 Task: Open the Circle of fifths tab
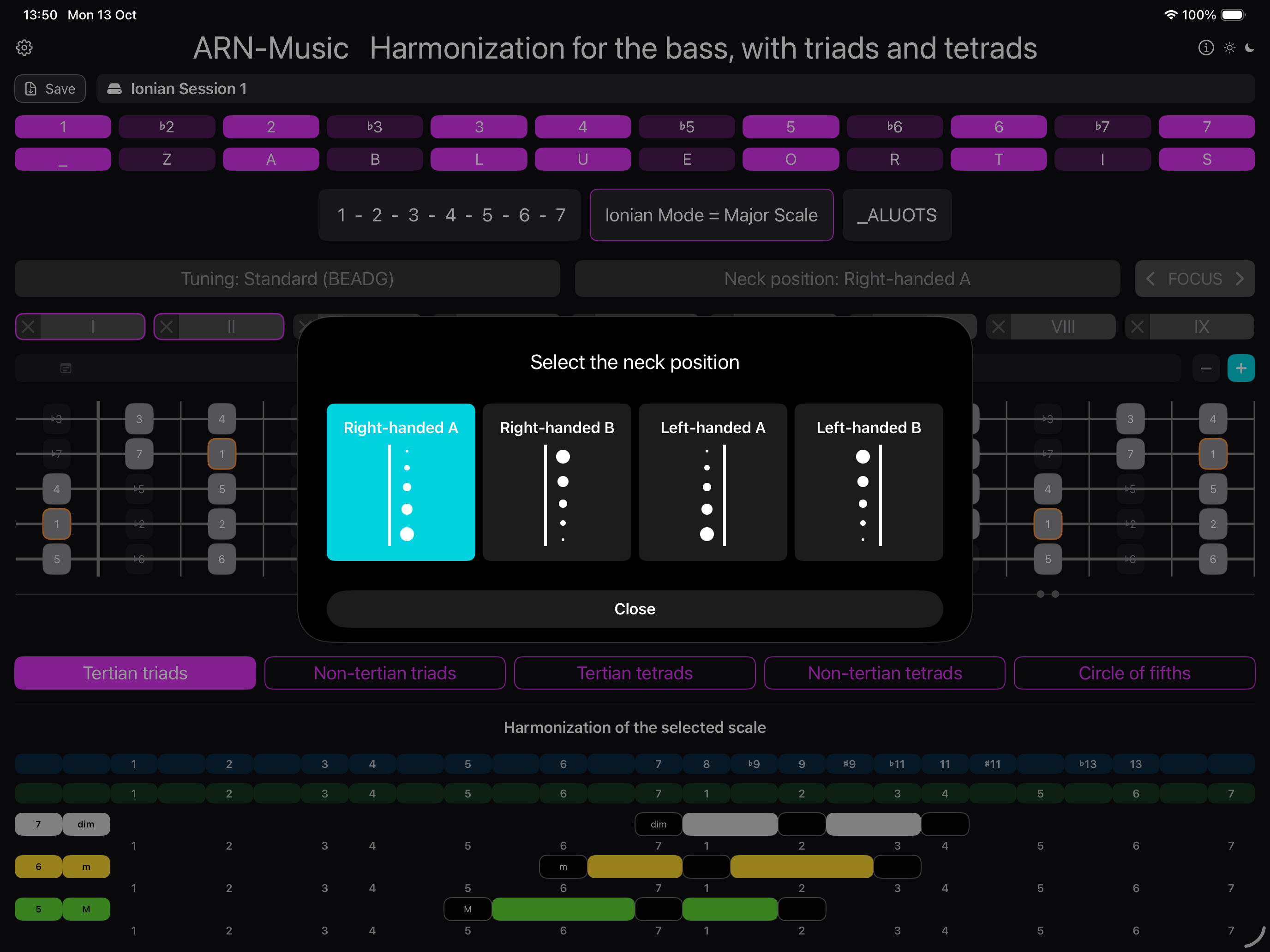coord(1134,672)
